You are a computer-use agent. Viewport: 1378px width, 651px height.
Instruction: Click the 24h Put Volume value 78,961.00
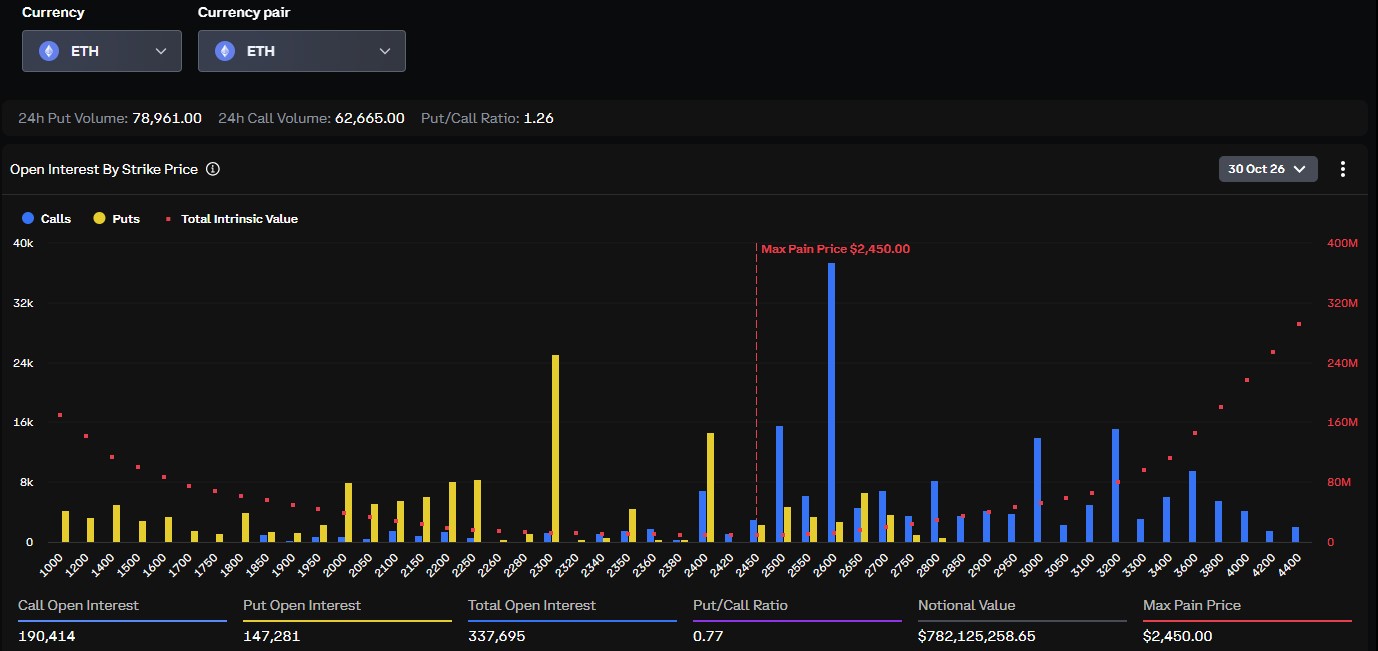(167, 118)
